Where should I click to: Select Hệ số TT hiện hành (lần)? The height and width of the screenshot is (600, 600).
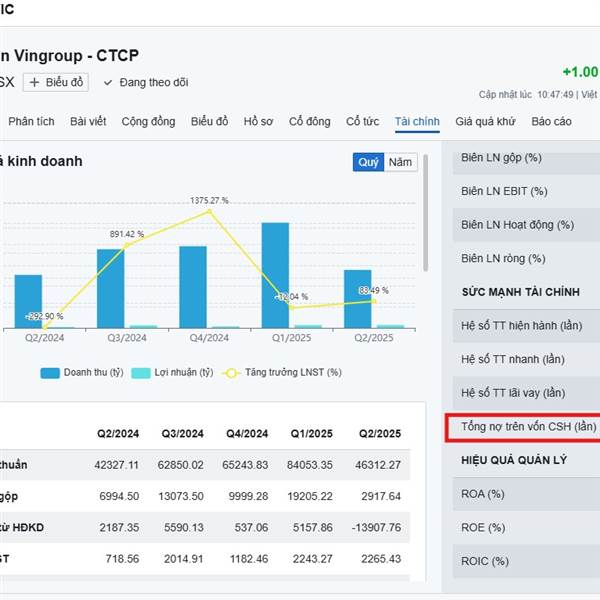pos(526,326)
